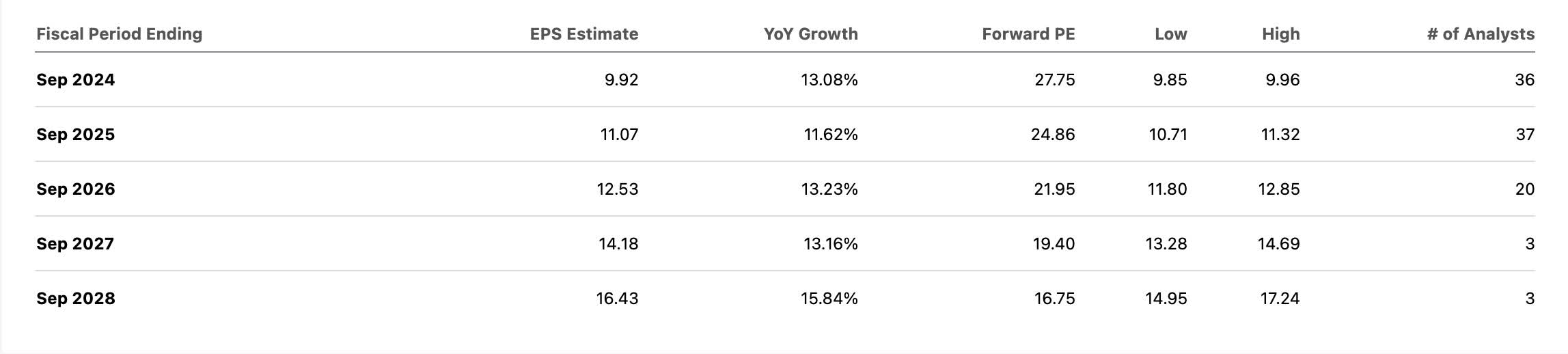The width and height of the screenshot is (1568, 354).
Task: Click the EPS Estimate column header
Action: click(x=583, y=34)
